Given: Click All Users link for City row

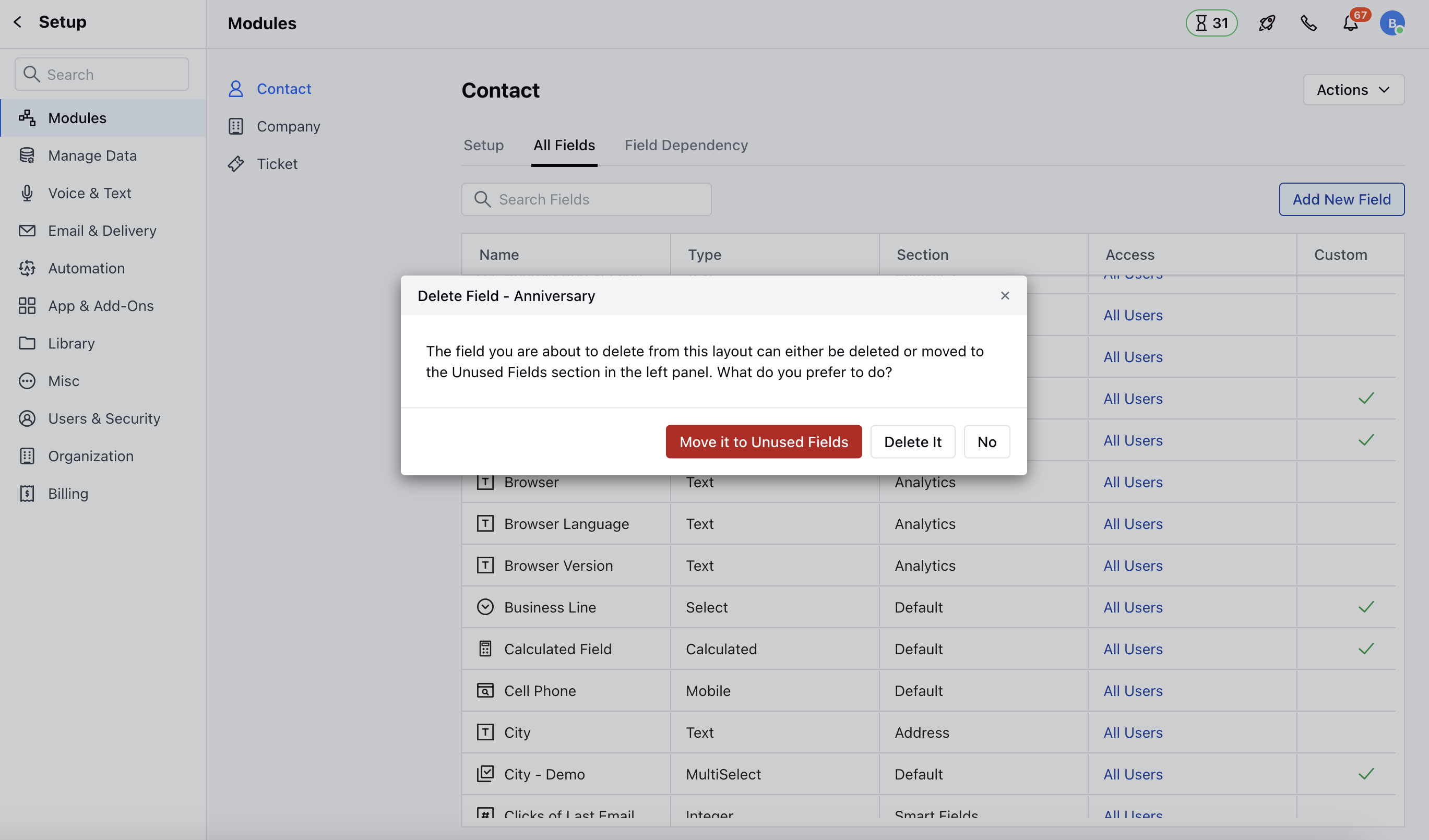Looking at the screenshot, I should 1133,733.
